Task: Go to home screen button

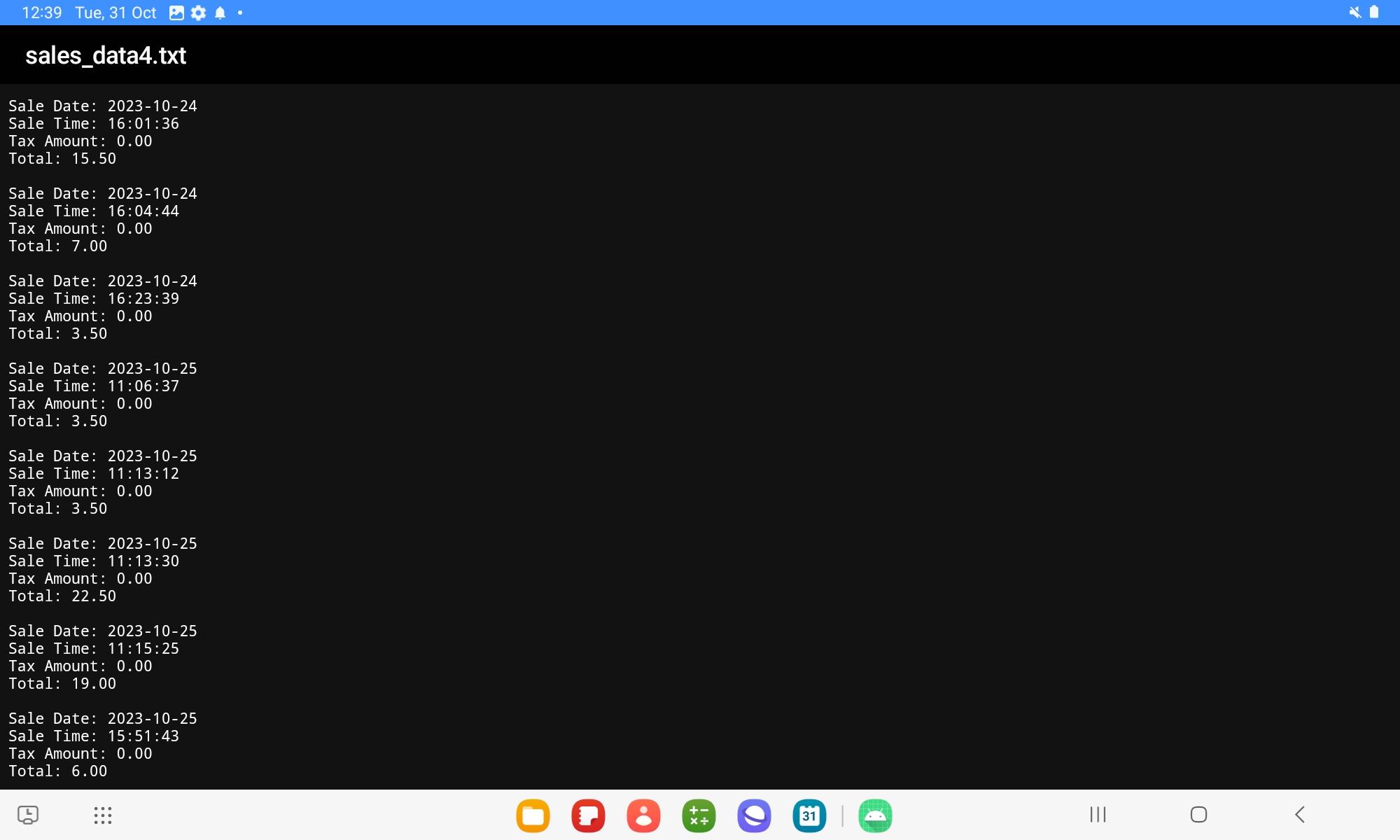Action: pyautogui.click(x=1198, y=814)
